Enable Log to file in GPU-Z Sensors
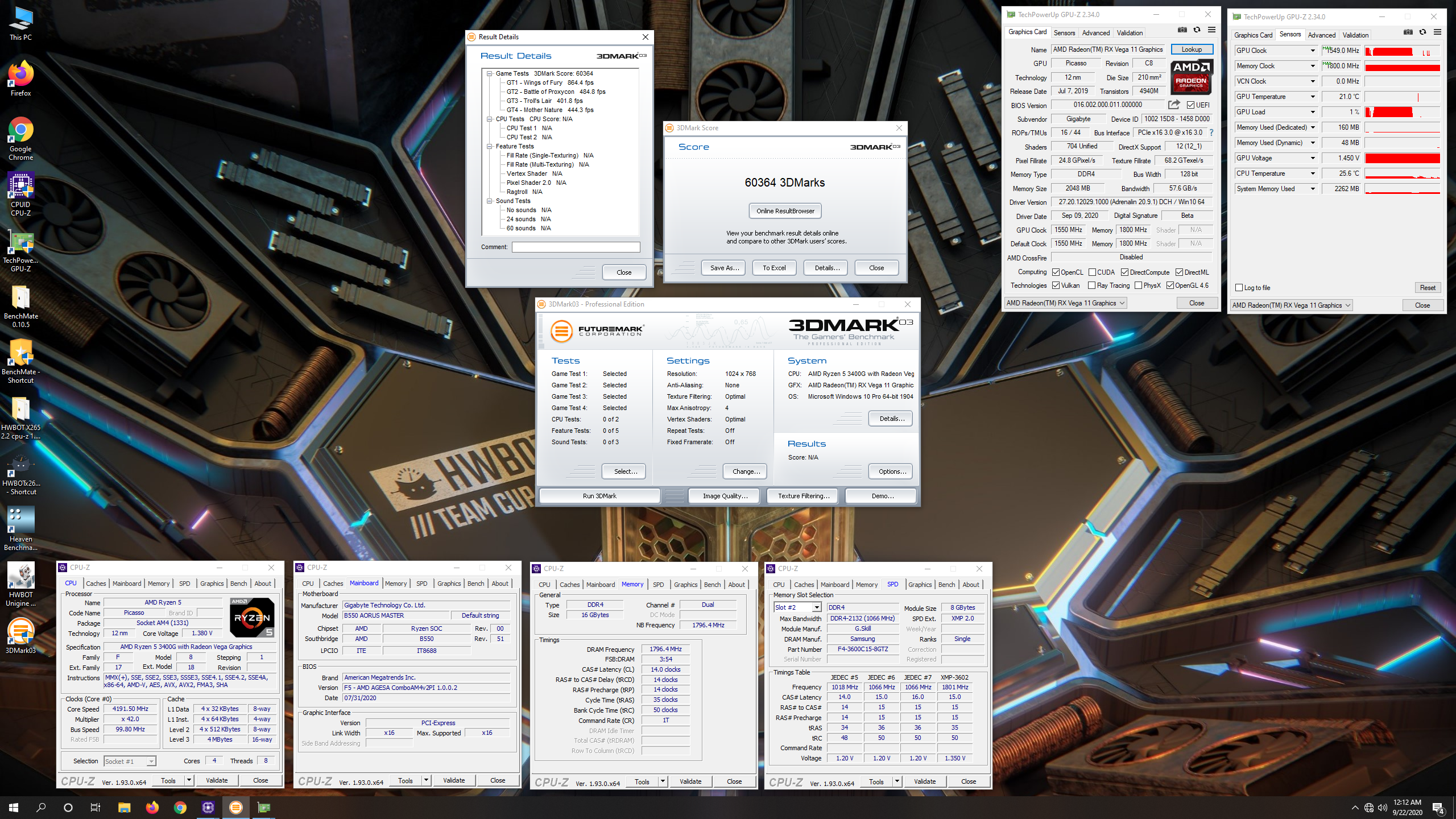Screen dimensions: 1456x819 1239,288
